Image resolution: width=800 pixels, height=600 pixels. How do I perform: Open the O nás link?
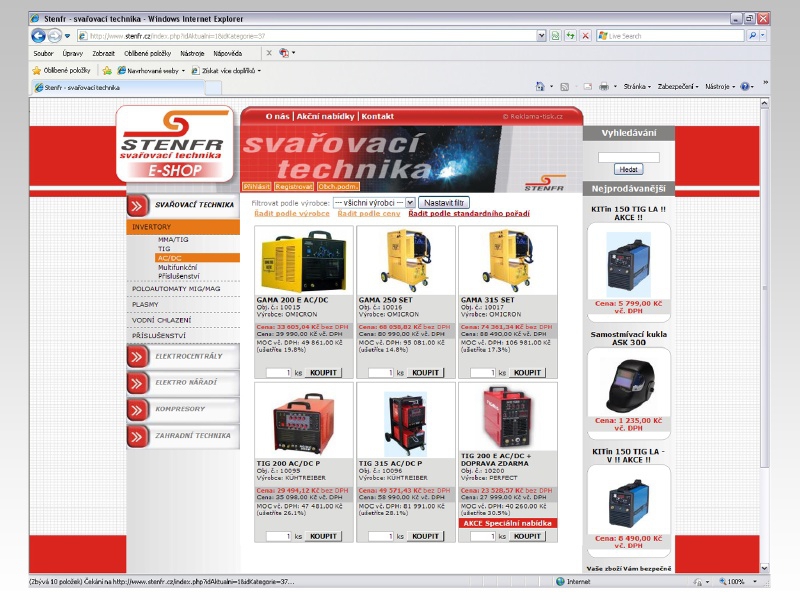click(277, 116)
